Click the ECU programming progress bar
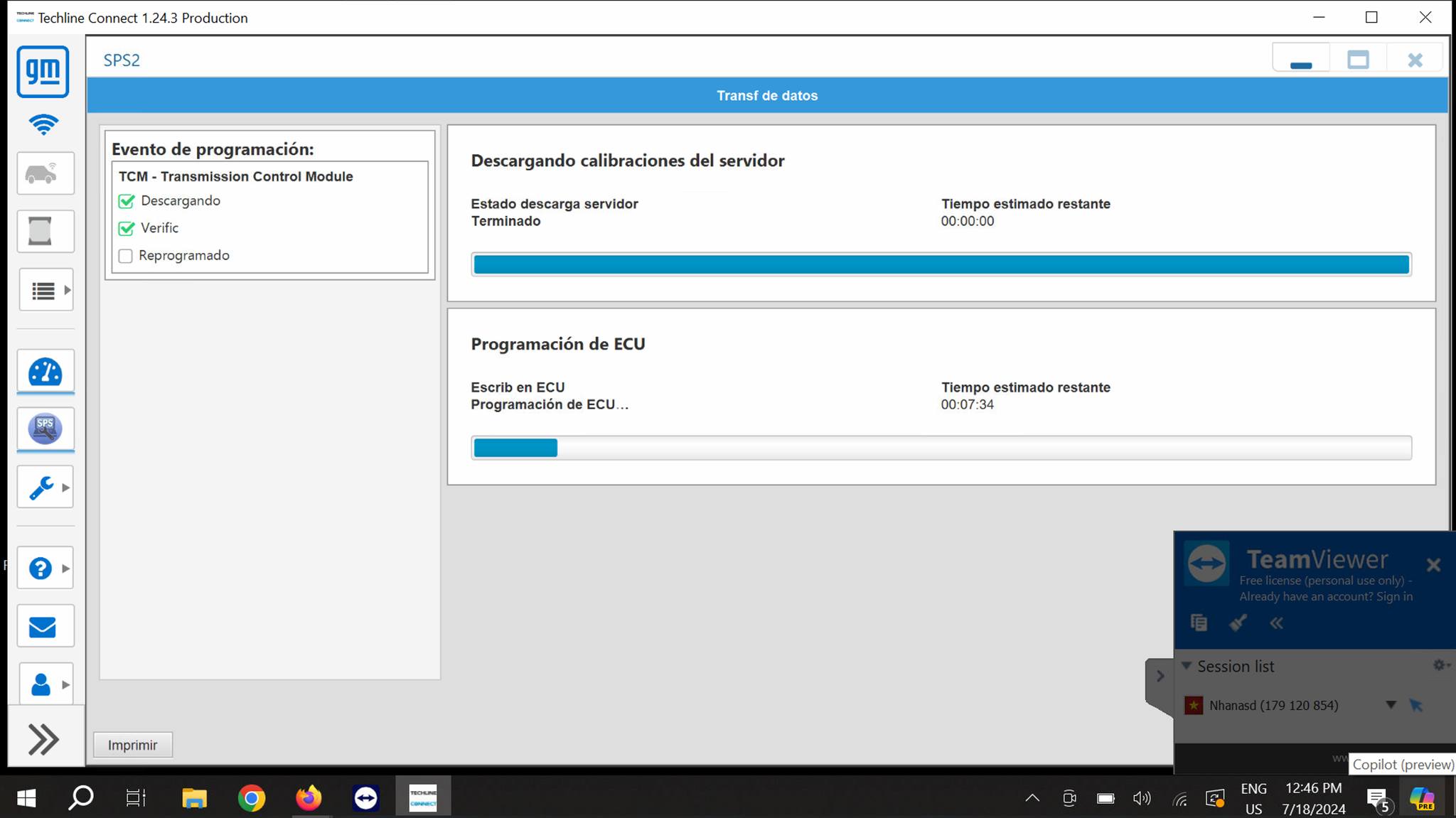Image resolution: width=1456 pixels, height=818 pixels. click(941, 448)
